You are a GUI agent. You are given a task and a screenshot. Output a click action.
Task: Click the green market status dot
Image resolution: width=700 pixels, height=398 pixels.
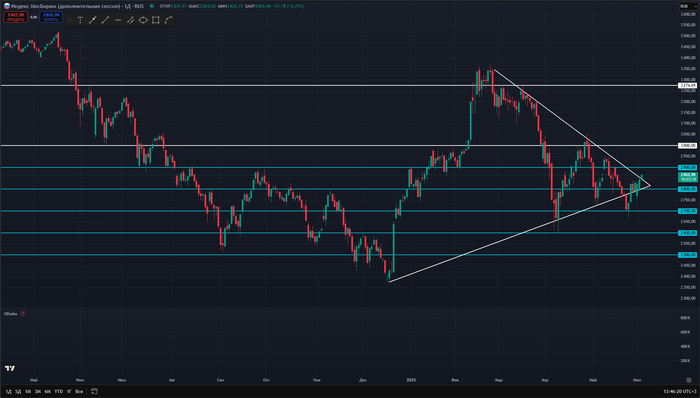tap(152, 6)
